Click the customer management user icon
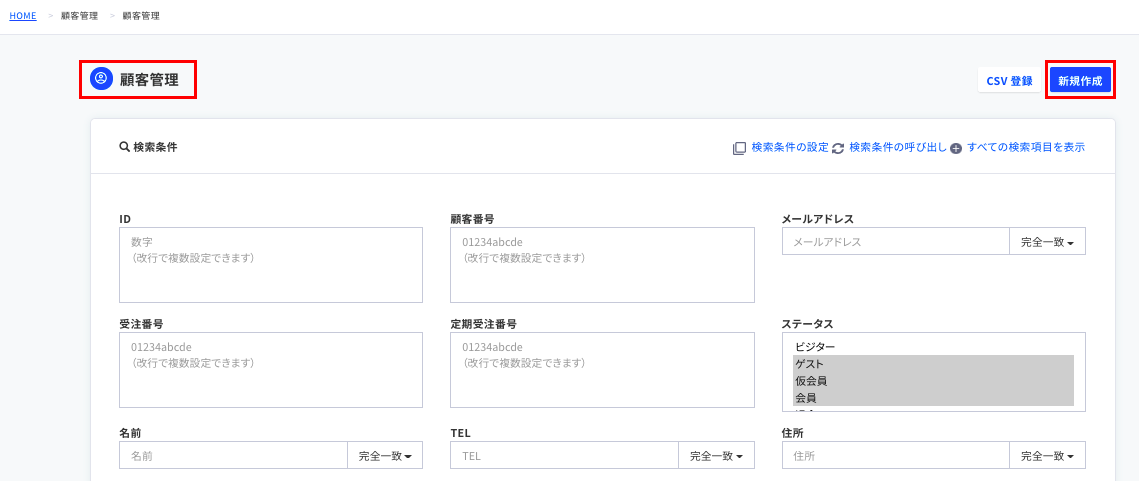The height and width of the screenshot is (481, 1139). coord(100,79)
